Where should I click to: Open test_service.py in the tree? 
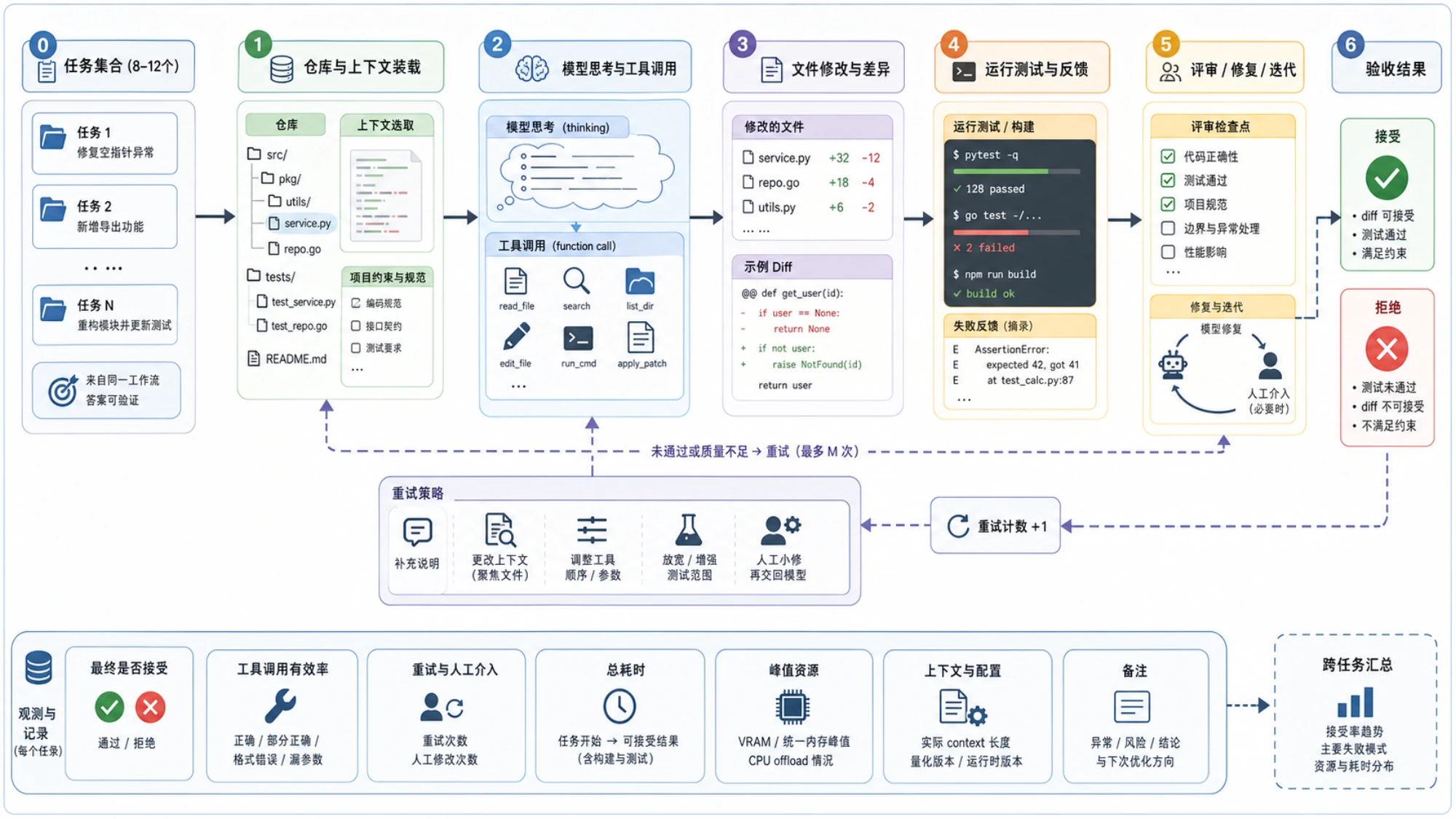(x=296, y=302)
